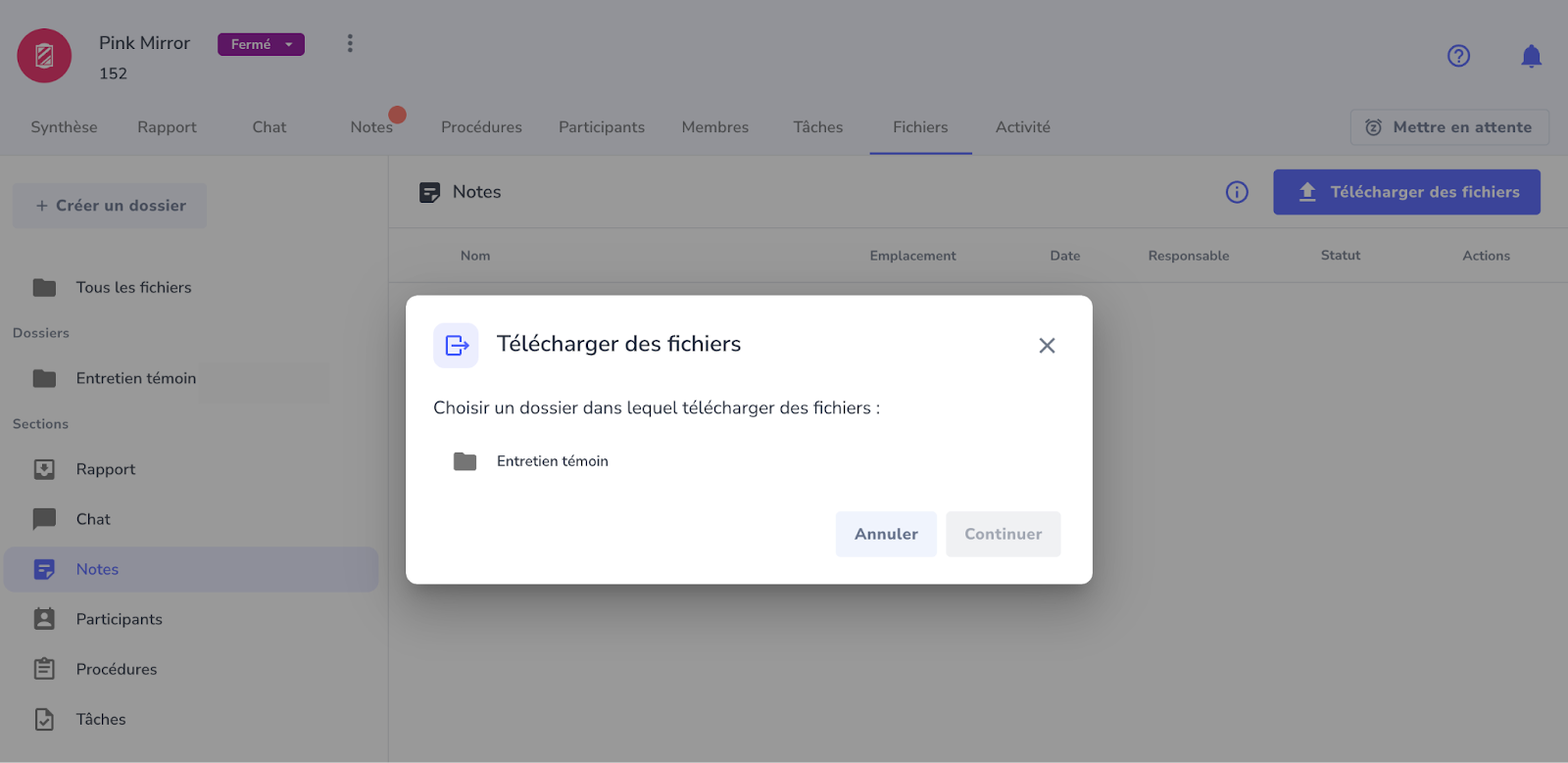Click the Pink Mirror red case avatar icon
This screenshot has height=763, width=1568.
coord(44,56)
